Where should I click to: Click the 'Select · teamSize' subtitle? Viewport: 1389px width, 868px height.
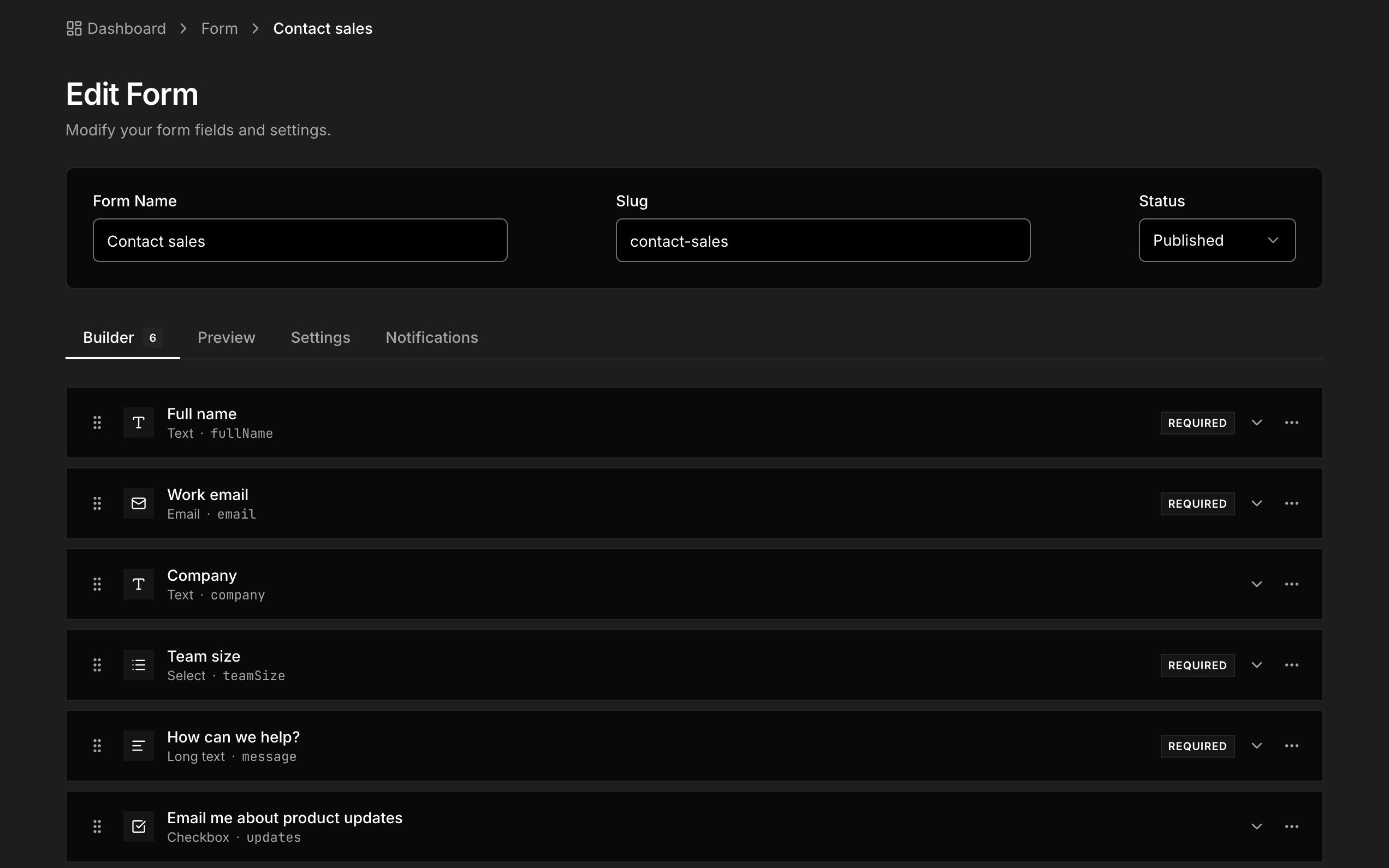coord(226,676)
